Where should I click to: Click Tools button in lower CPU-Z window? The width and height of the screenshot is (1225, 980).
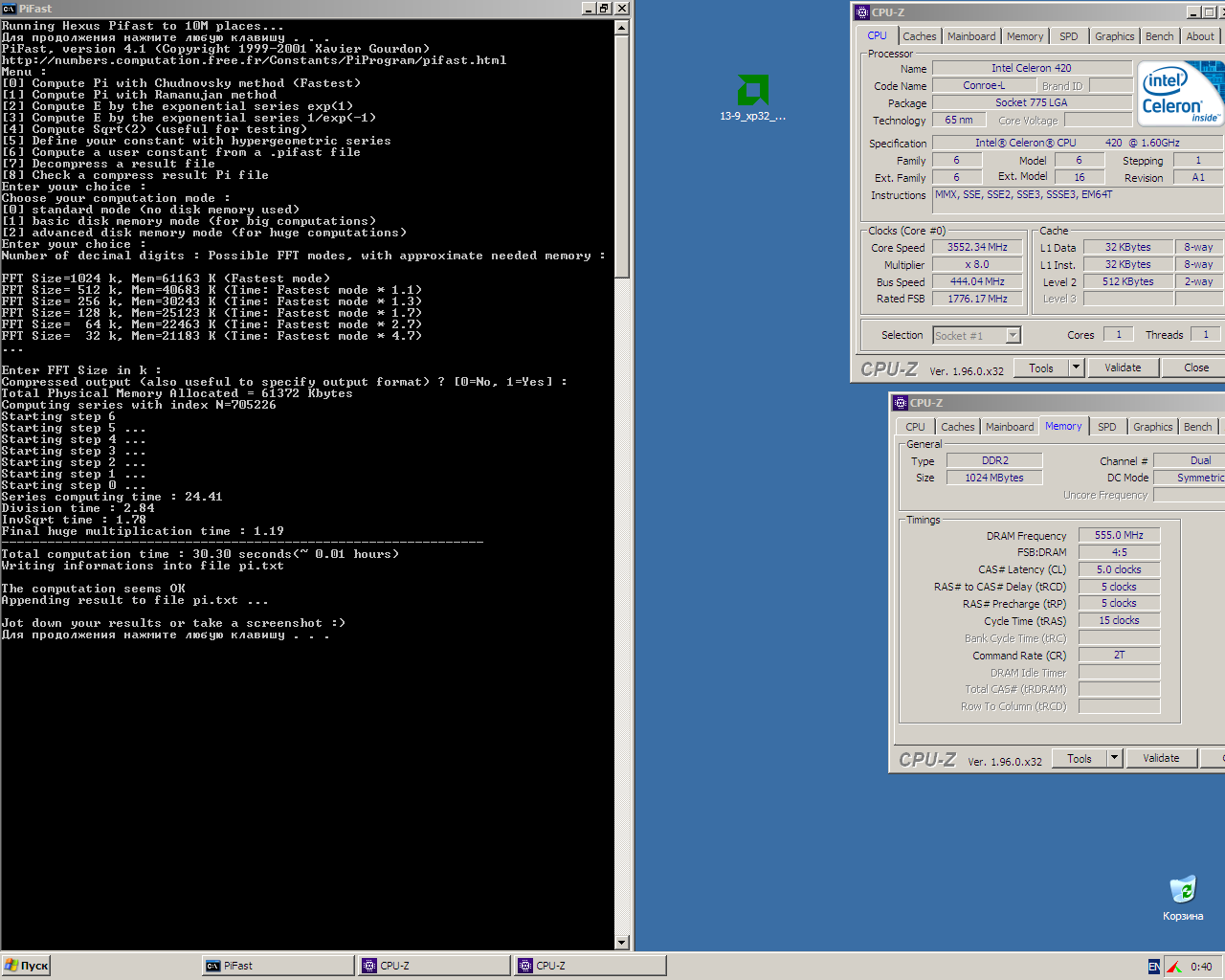[x=1080, y=758]
